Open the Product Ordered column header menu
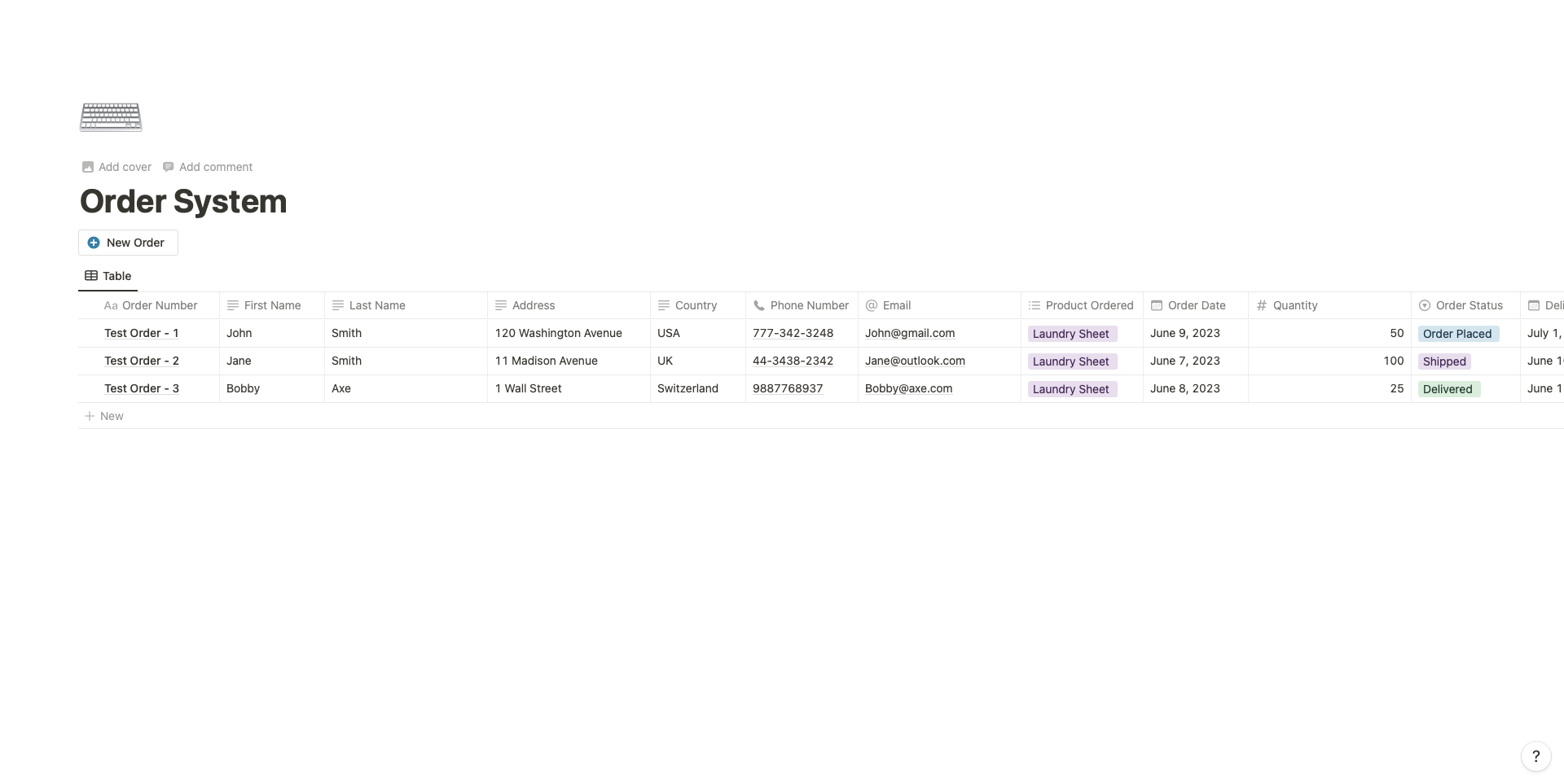Viewport: 1564px width, 784px height. coord(1082,305)
